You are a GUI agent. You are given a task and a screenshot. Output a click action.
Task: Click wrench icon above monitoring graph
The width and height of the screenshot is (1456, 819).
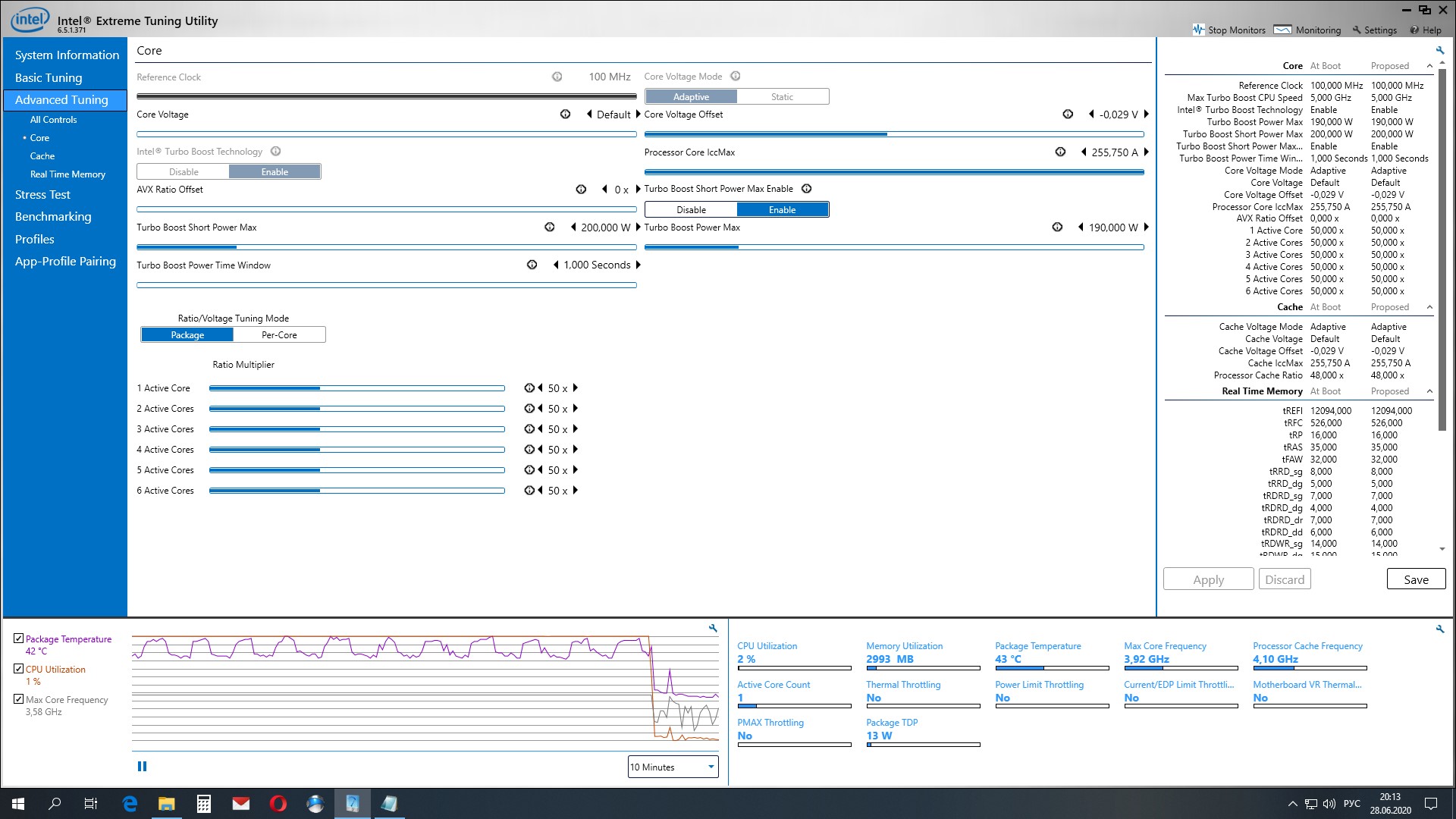click(713, 628)
